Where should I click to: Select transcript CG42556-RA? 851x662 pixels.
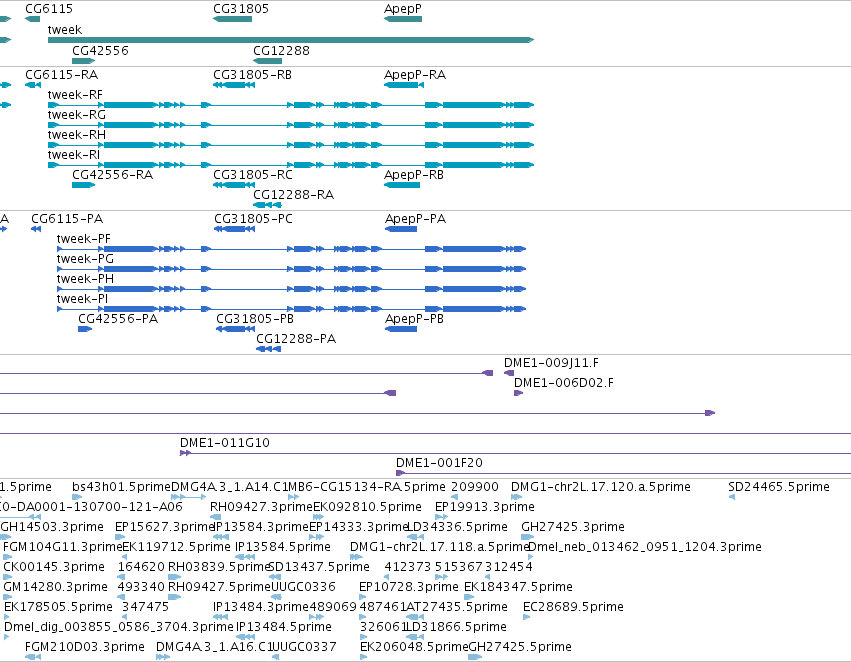(x=84, y=185)
